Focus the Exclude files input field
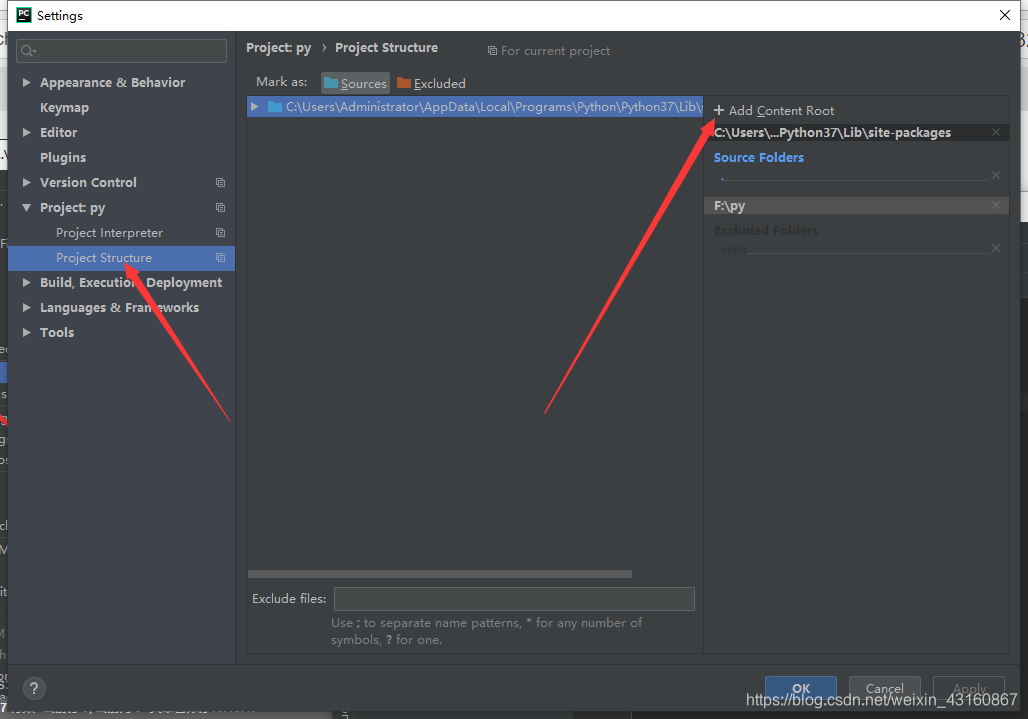Screen dimensions: 1028x719 click(x=514, y=599)
